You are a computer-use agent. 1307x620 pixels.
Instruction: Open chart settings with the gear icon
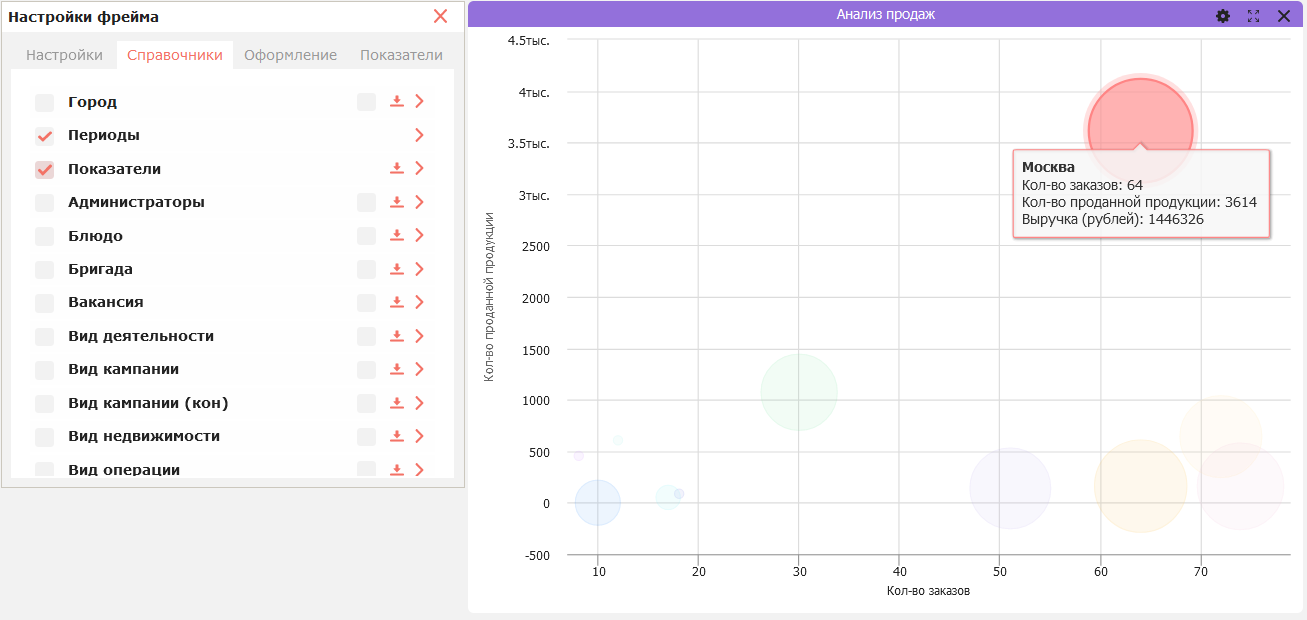pos(1222,16)
